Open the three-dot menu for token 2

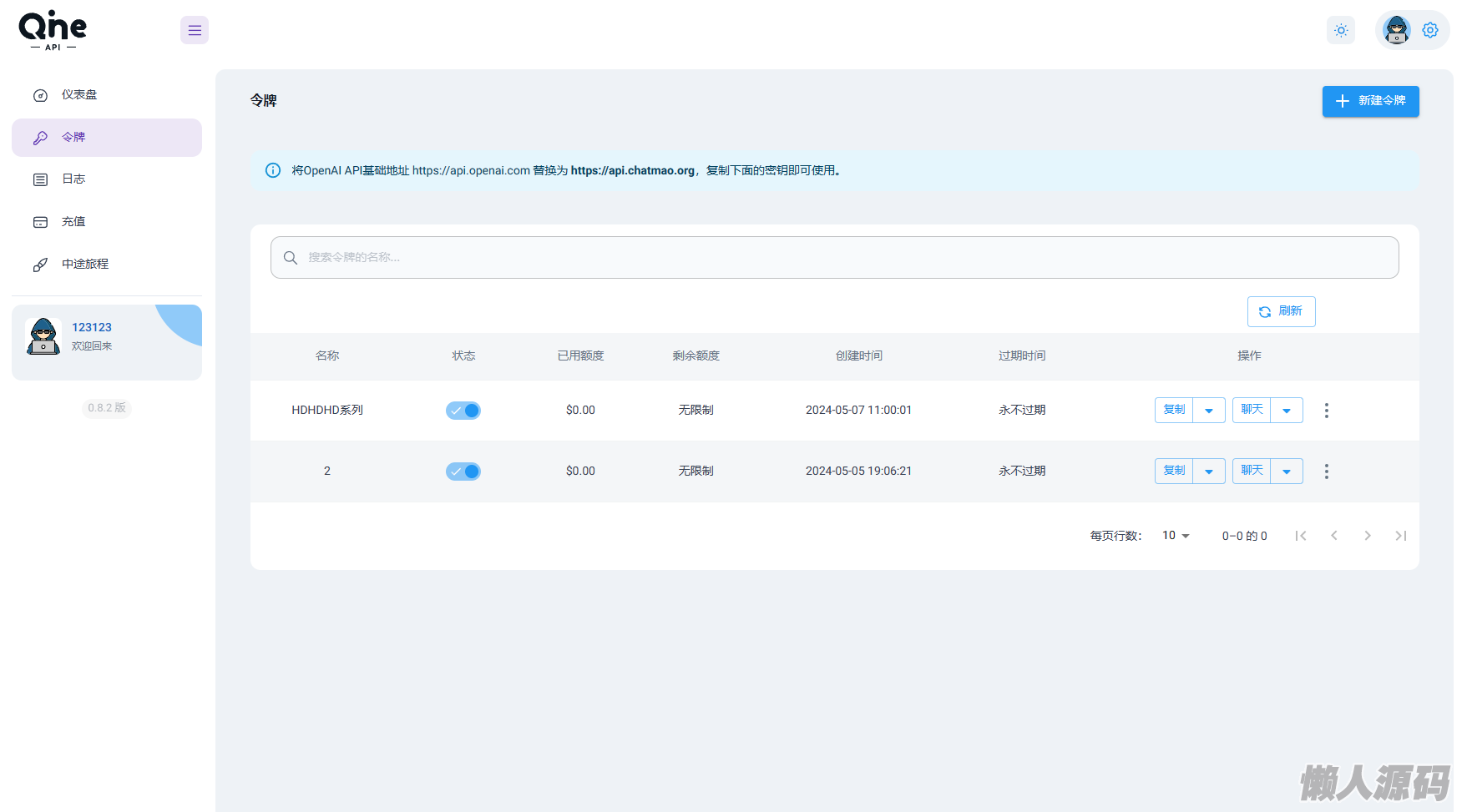pyautogui.click(x=1326, y=472)
